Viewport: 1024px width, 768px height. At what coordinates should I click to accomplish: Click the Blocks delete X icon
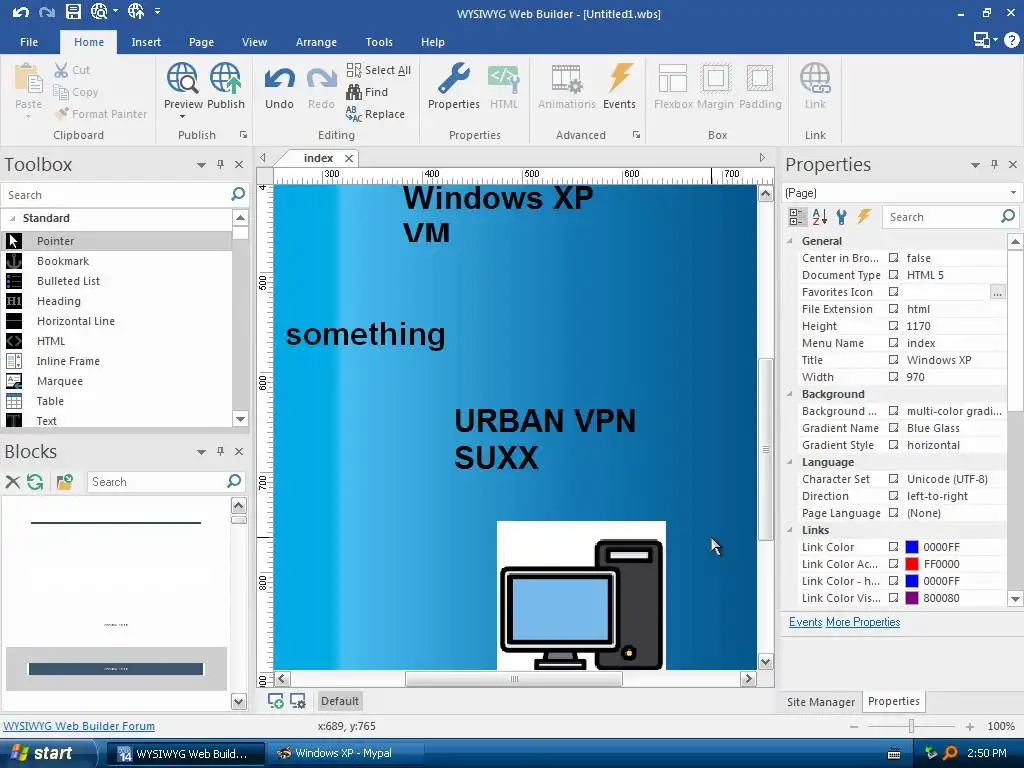click(x=12, y=482)
